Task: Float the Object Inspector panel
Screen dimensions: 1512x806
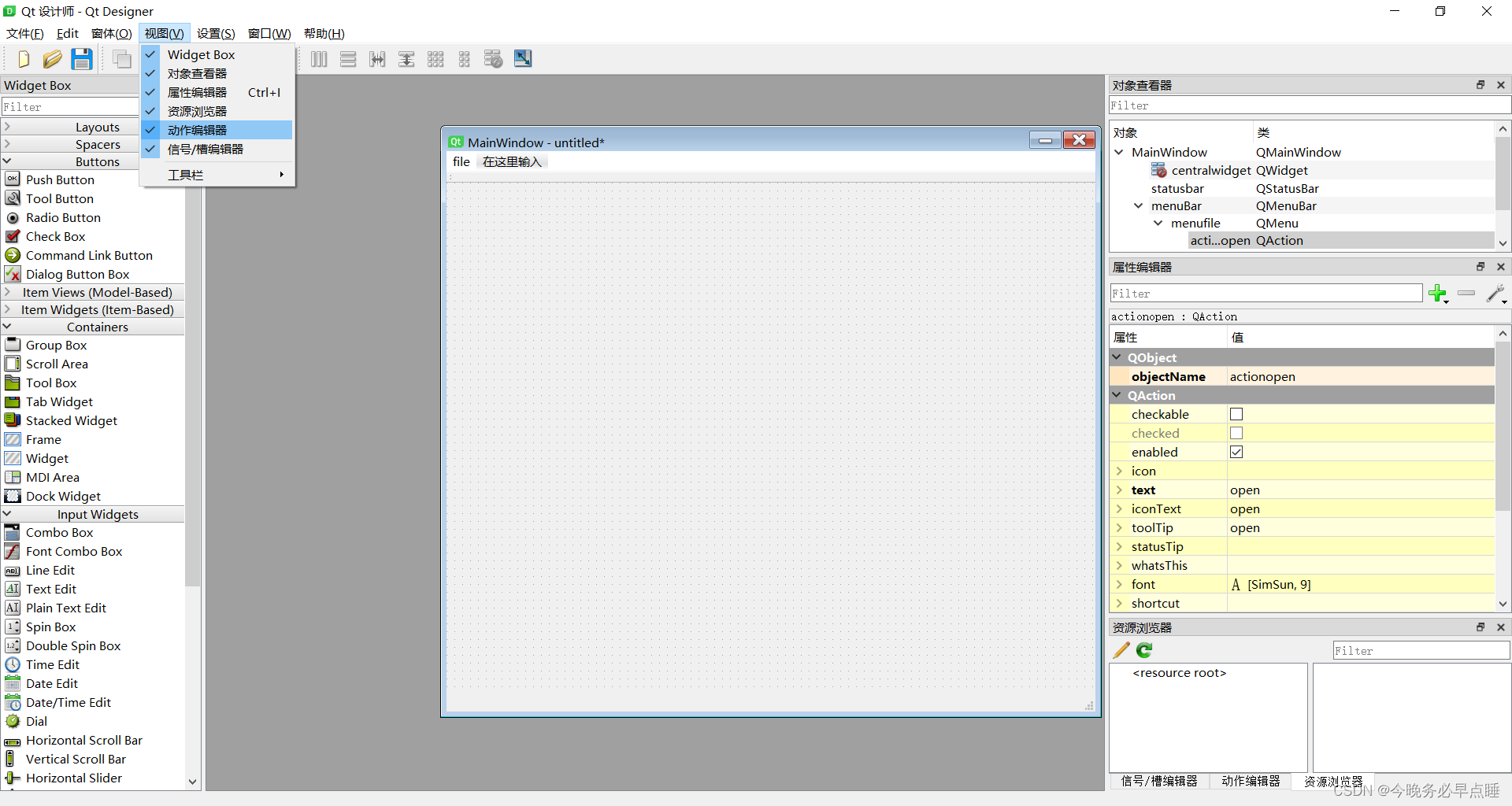Action: pyautogui.click(x=1480, y=85)
